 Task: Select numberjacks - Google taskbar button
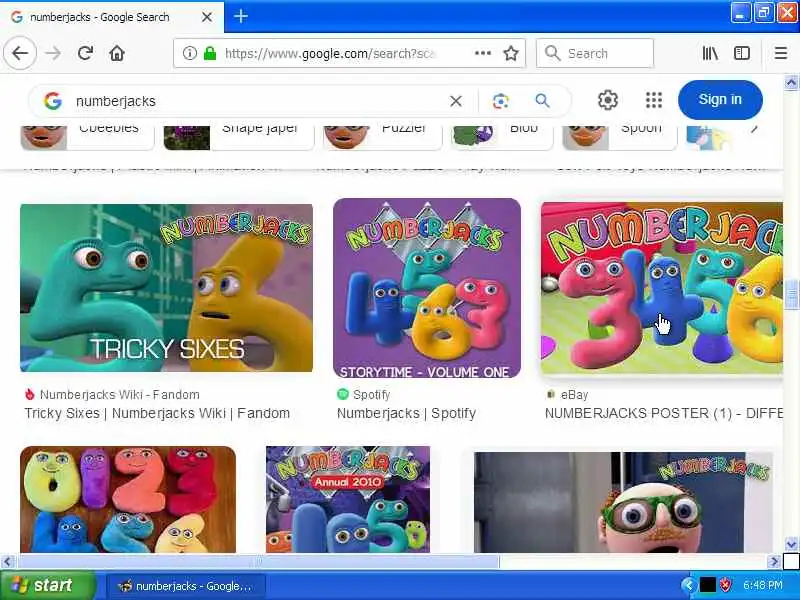point(186,586)
